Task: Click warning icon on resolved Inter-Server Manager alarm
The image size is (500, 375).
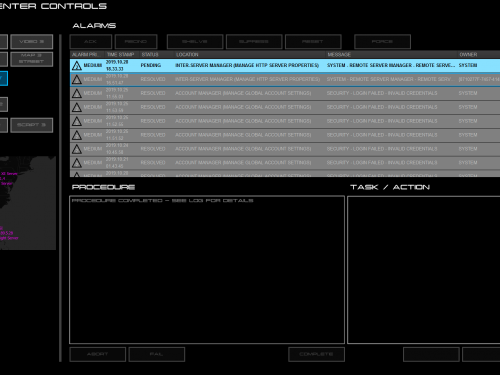Action: 77,79
